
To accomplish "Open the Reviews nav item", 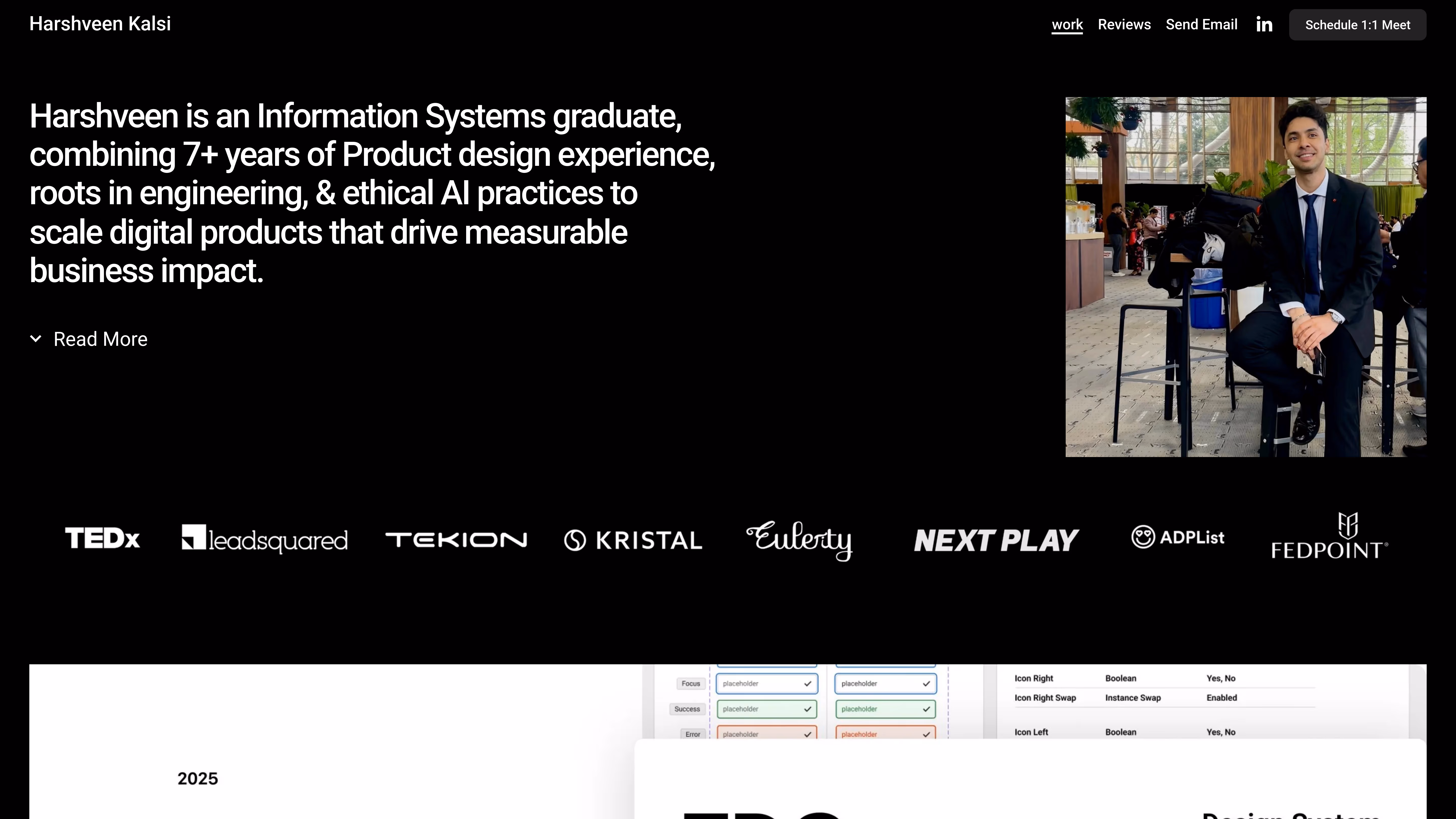I will (1124, 25).
